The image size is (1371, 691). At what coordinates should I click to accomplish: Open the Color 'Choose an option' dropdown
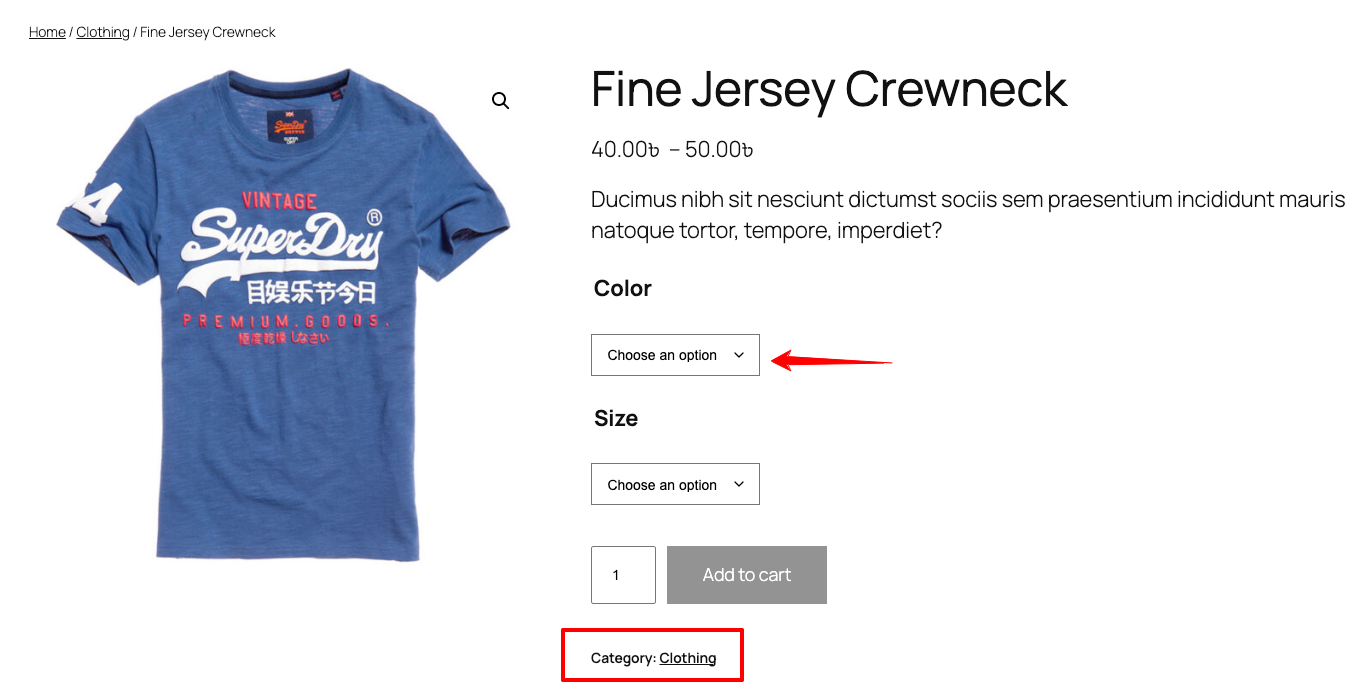point(670,354)
